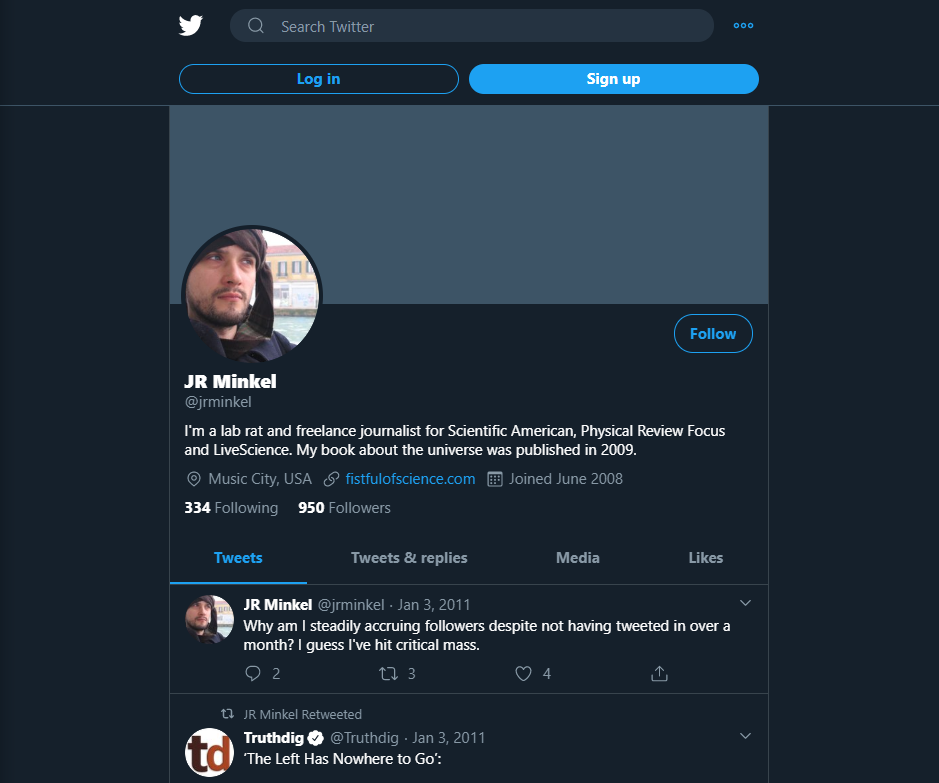Switch to Tweets & replies tab

coord(409,558)
